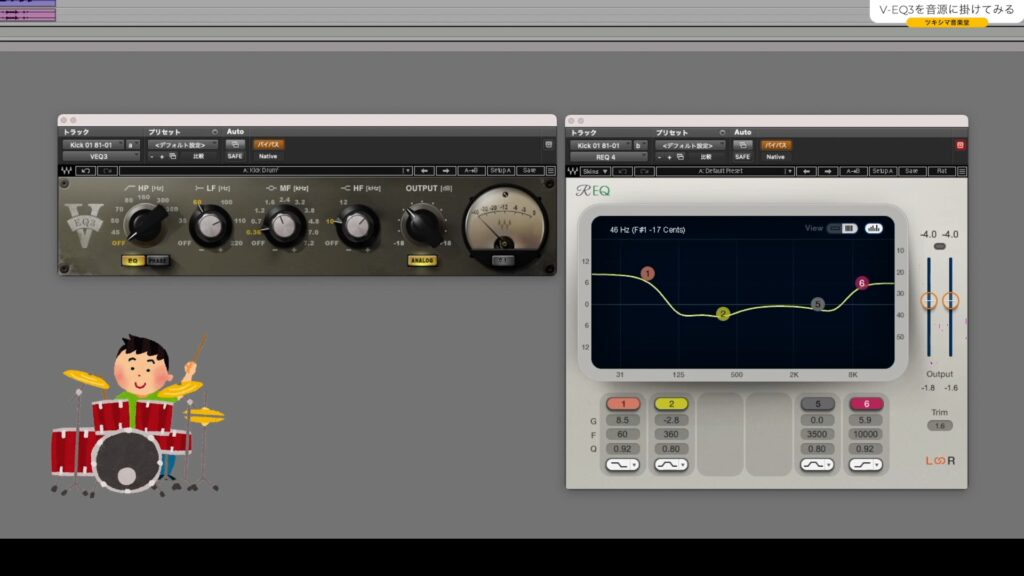
Task: Switch Setup A in REQ plugin
Action: pos(883,171)
